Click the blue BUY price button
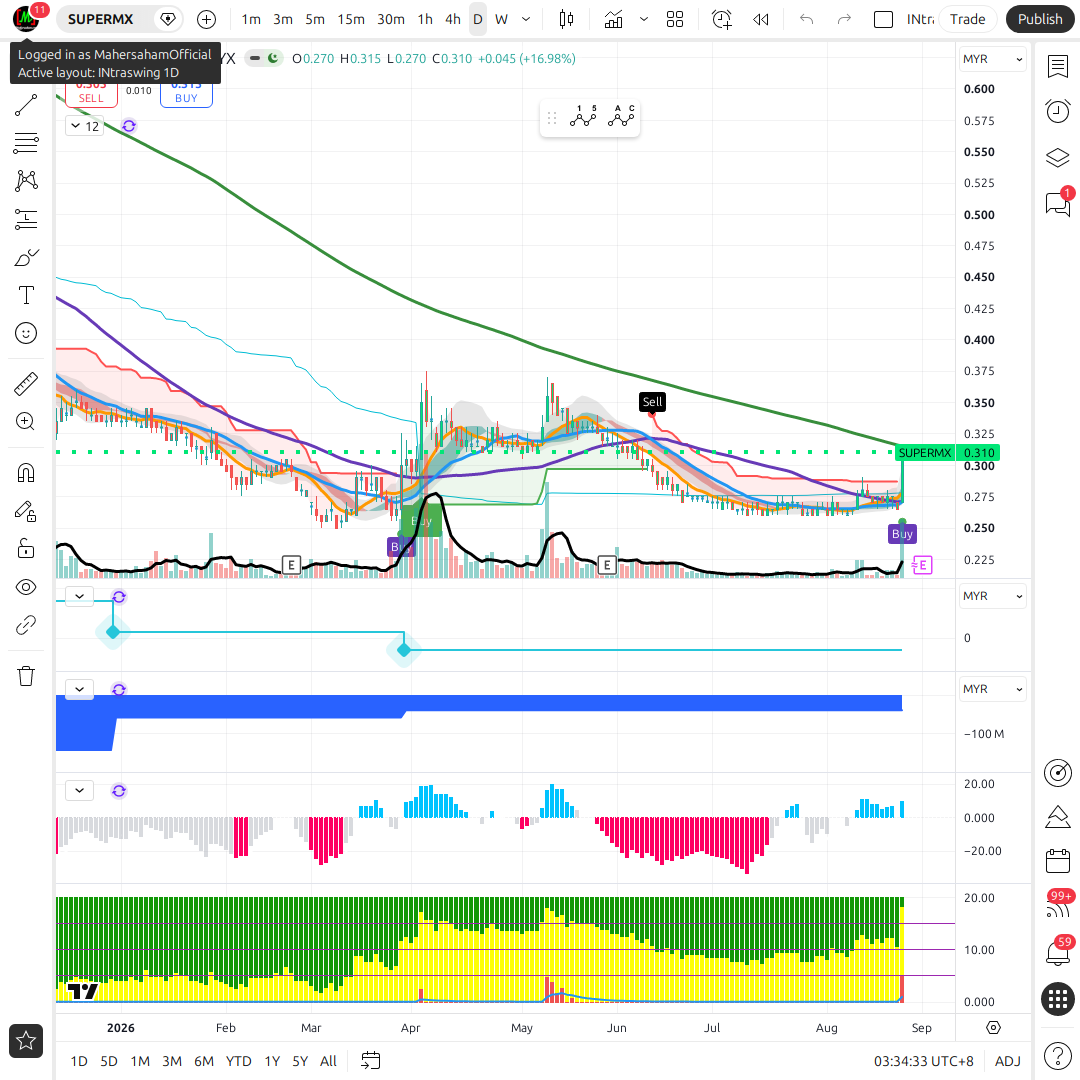The height and width of the screenshot is (1080, 1080). coord(186,95)
